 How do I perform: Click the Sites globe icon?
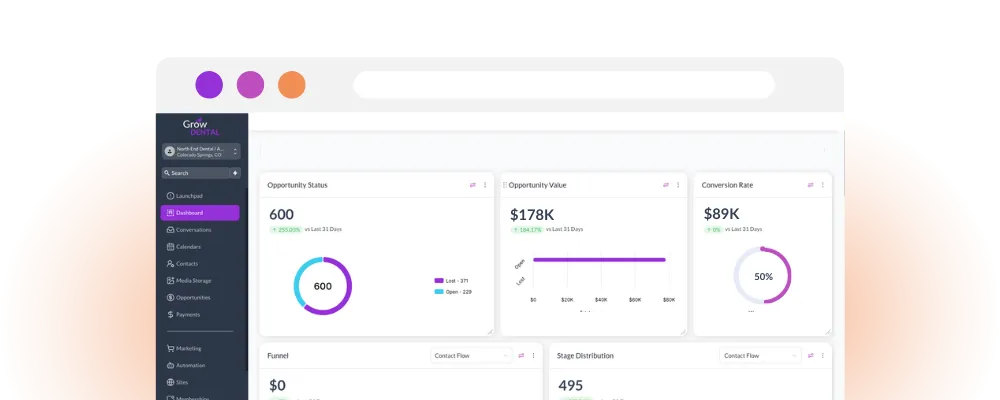[x=170, y=382]
